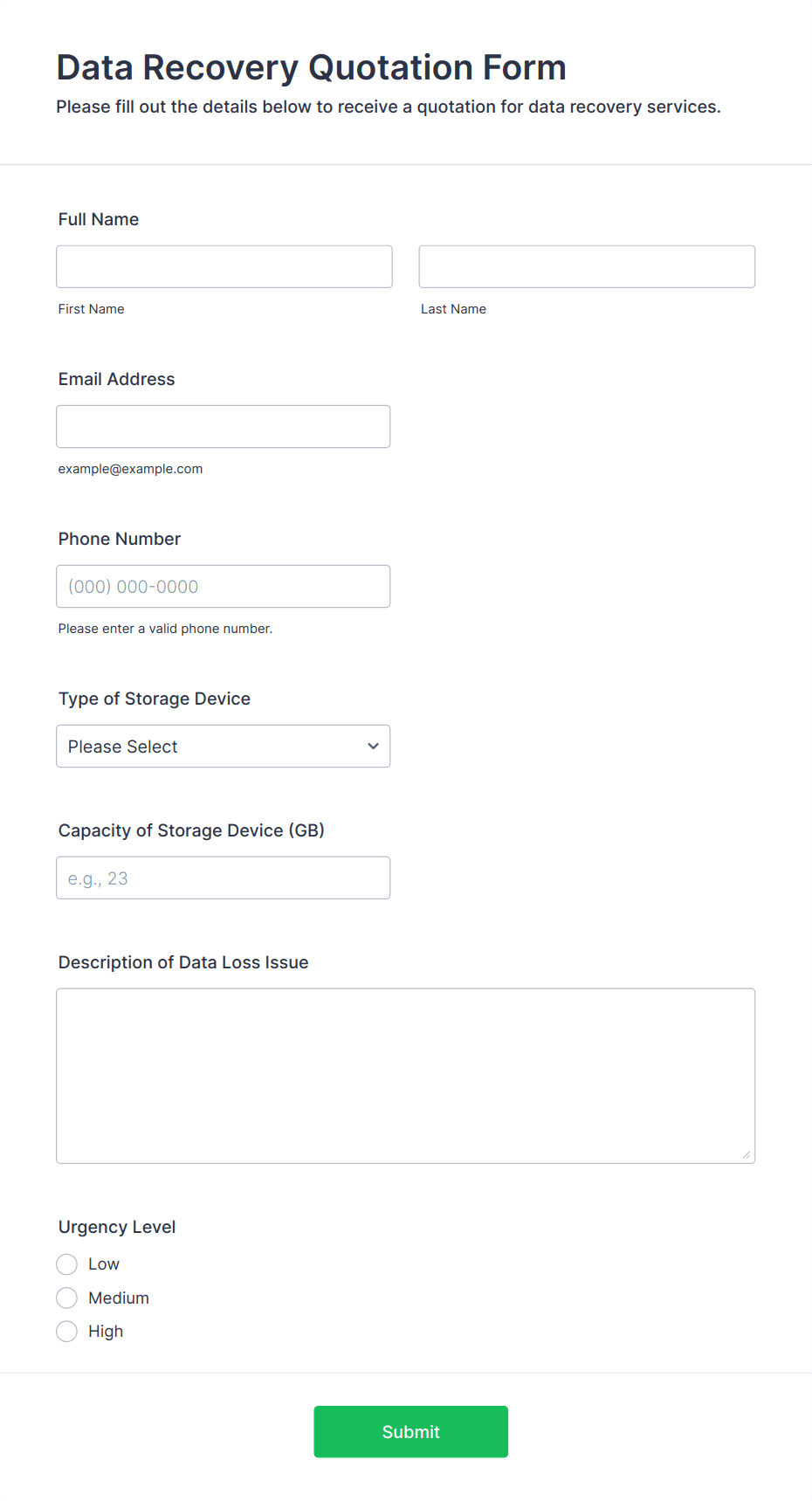The width and height of the screenshot is (812, 1501).
Task: Click the Low option text label
Action: tap(104, 1264)
